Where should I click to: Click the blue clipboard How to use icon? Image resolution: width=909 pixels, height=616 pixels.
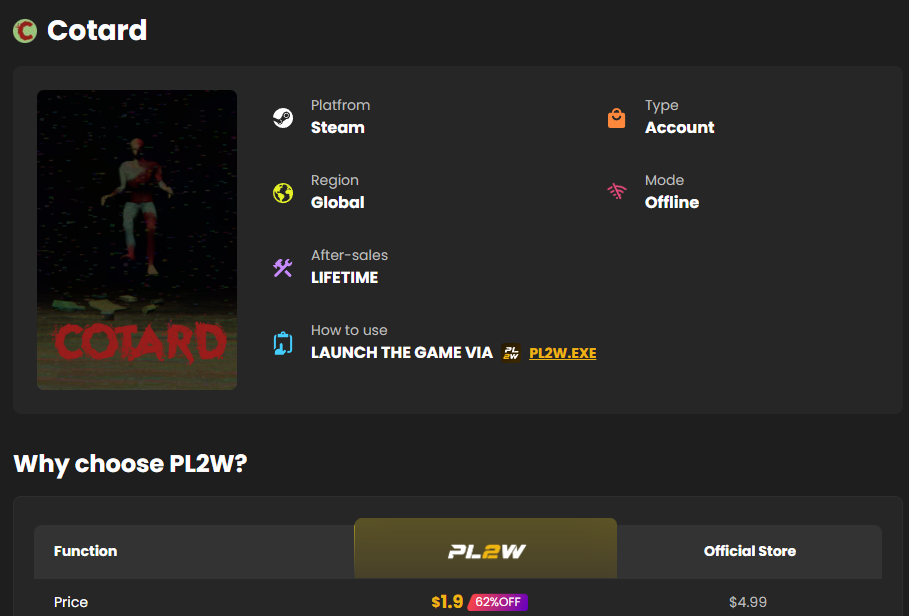point(283,343)
